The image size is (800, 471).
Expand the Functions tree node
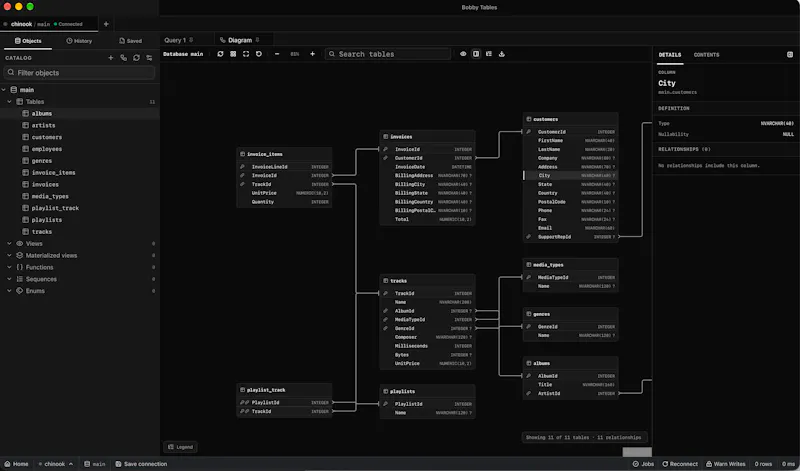click(9, 267)
